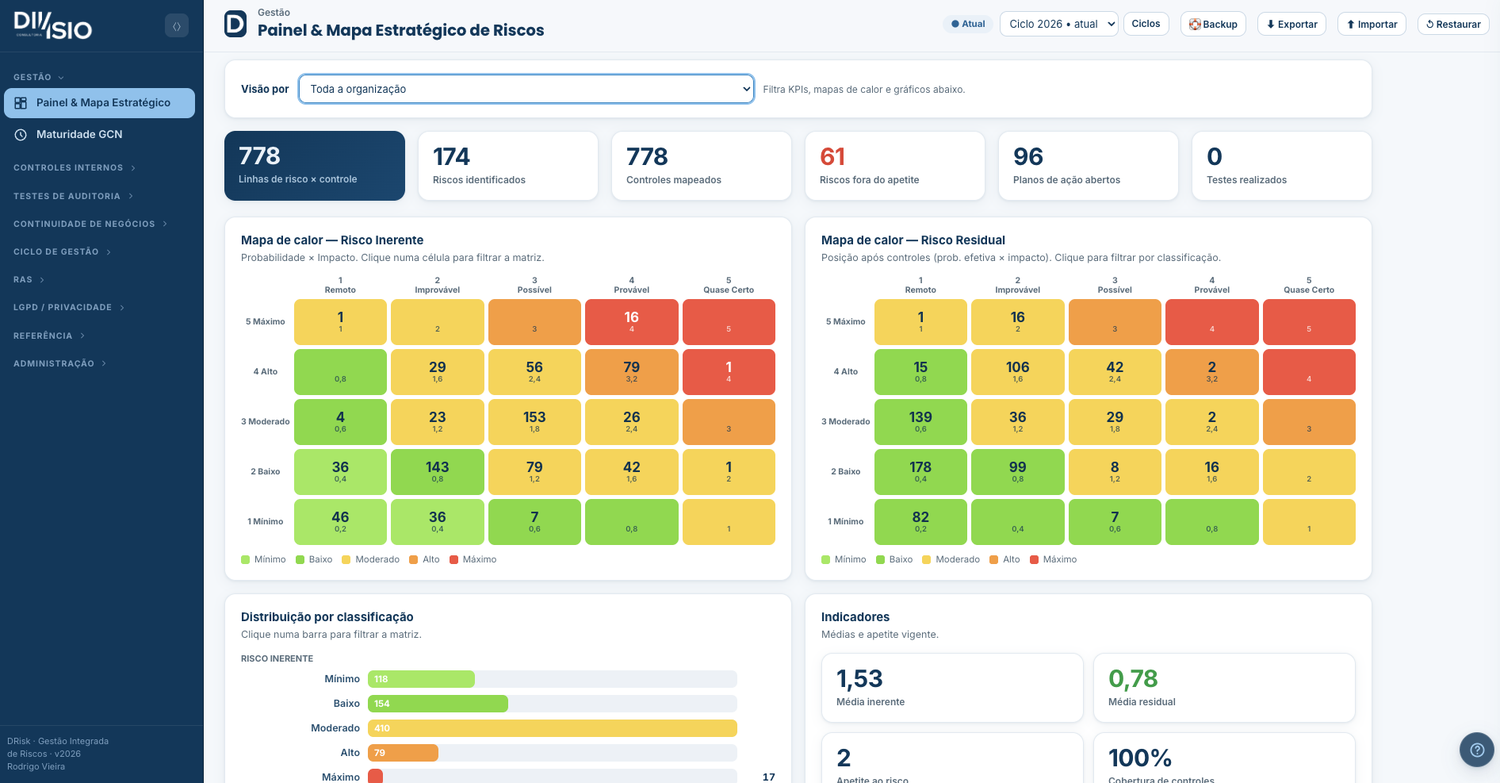Click the Painel & Mapa Estratégico grid icon
Screen dimensions: 1500x783
point(21,103)
